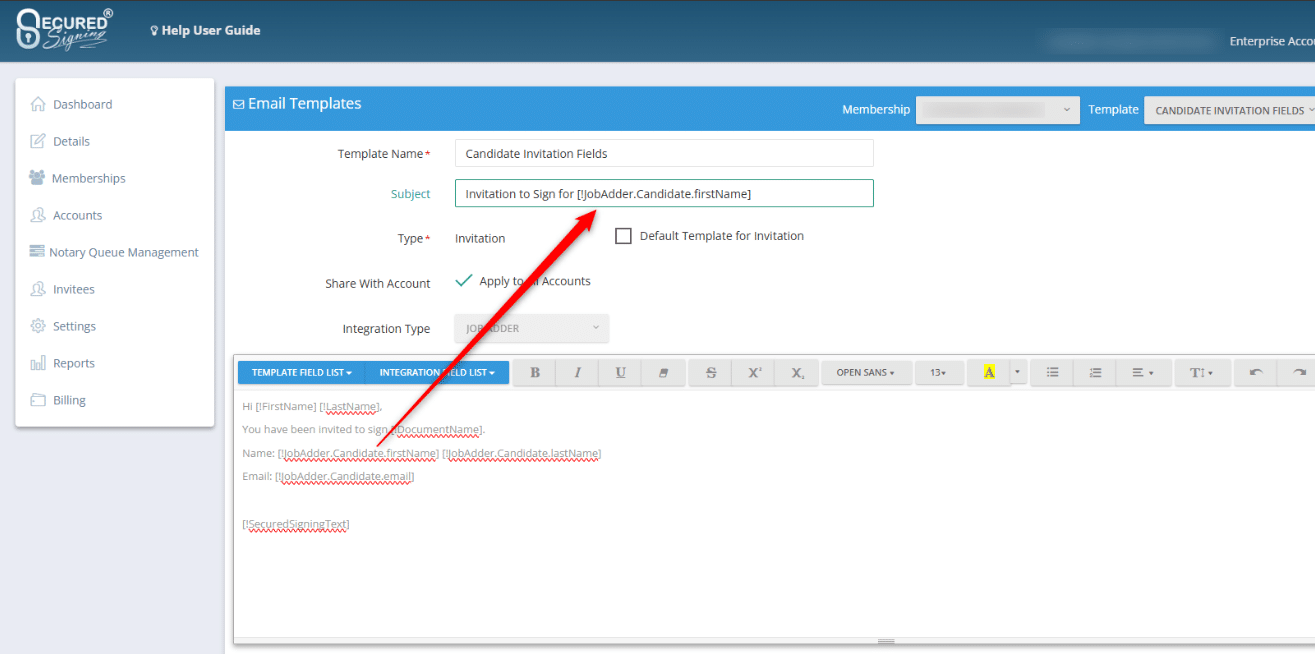This screenshot has height=654, width=1315.
Task: Insert an unordered bullet list
Action: (x=1052, y=372)
